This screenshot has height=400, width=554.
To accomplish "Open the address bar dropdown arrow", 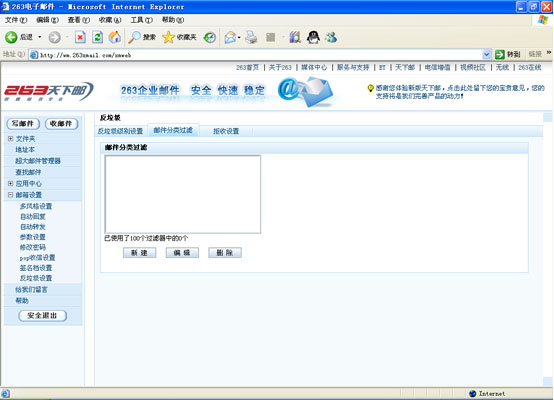I will coord(487,54).
